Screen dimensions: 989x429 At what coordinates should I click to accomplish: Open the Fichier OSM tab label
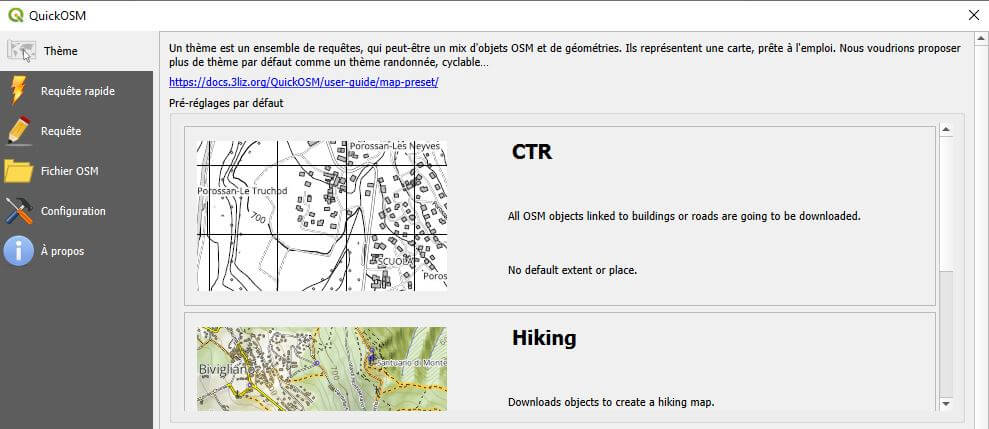(69, 171)
